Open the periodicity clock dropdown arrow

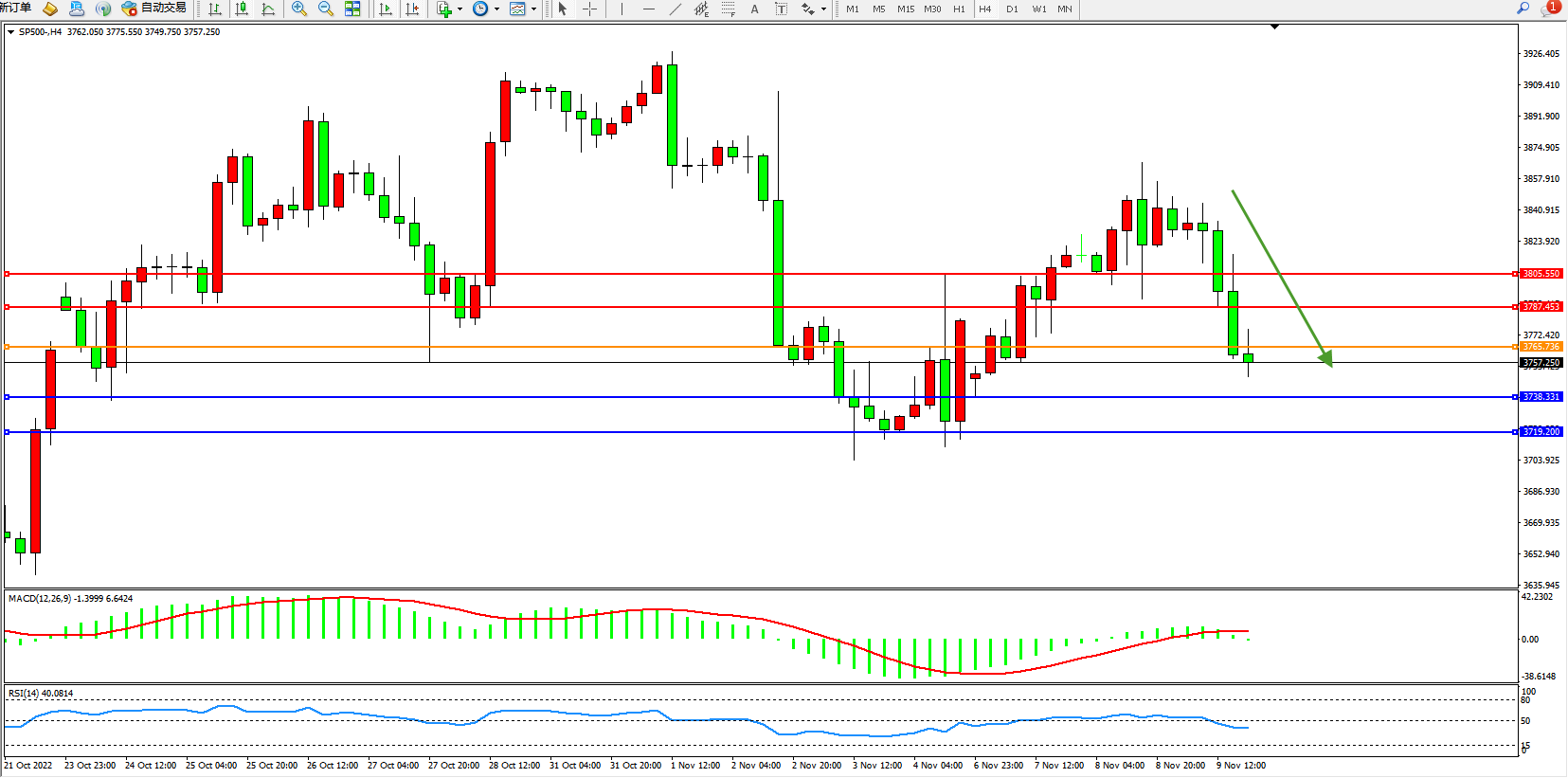pyautogui.click(x=496, y=9)
